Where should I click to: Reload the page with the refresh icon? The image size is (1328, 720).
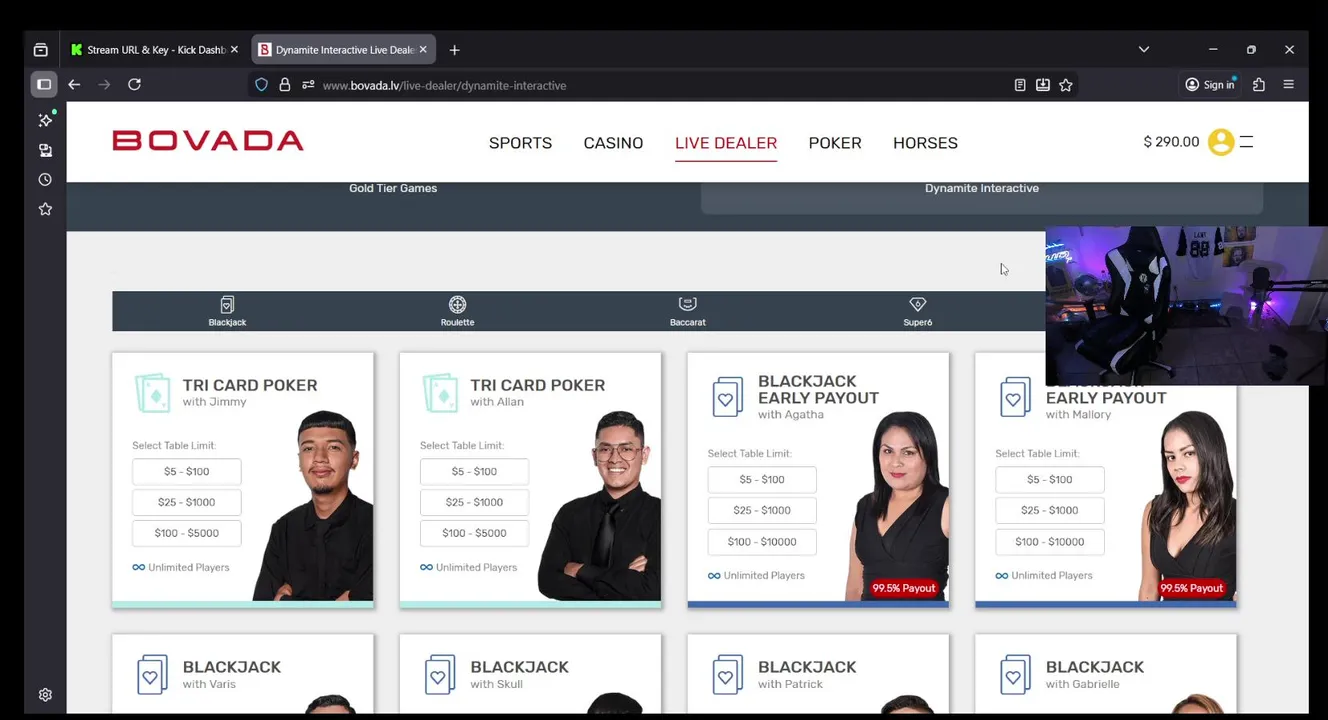tap(134, 85)
